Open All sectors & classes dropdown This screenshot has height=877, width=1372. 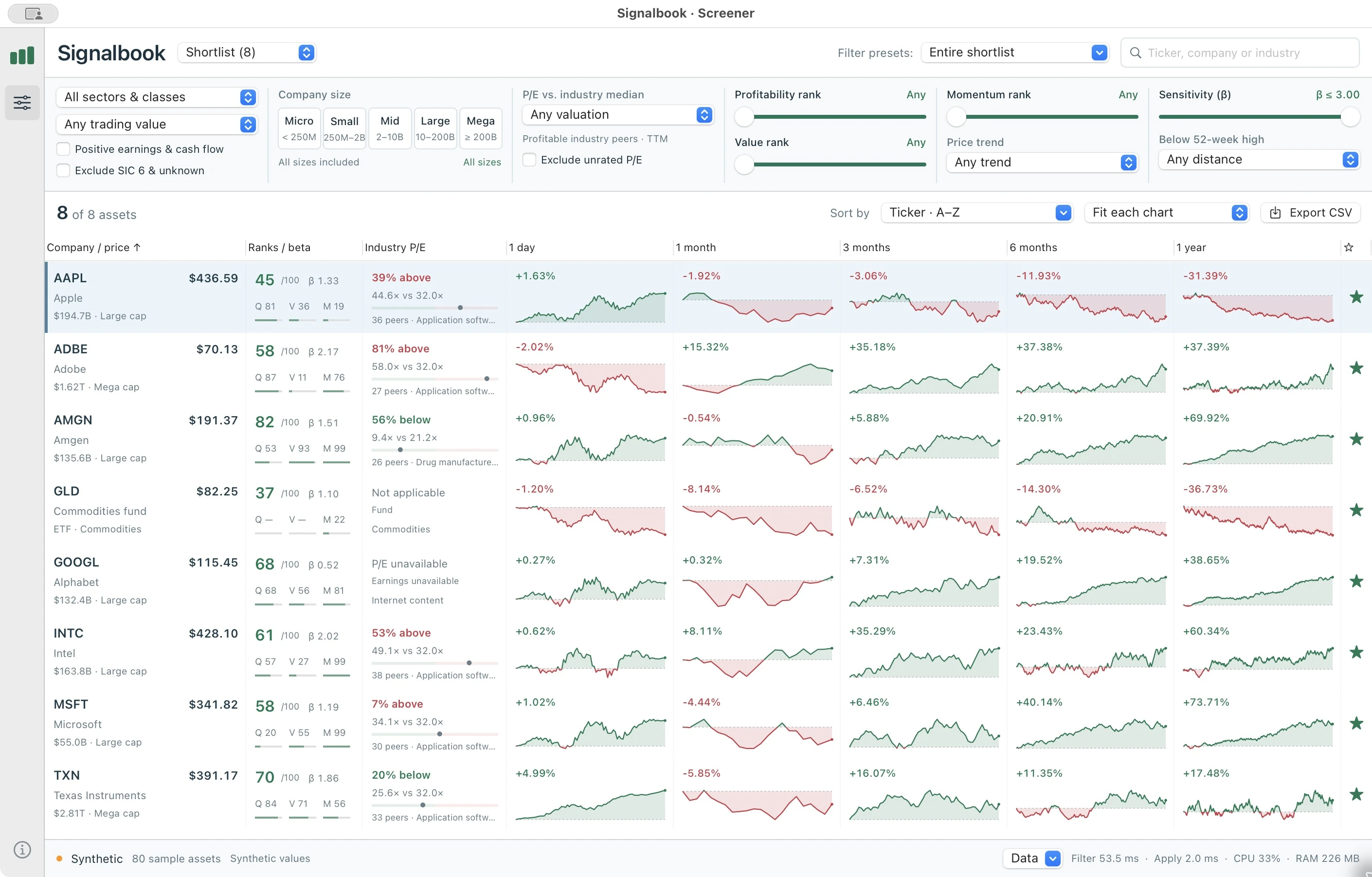(x=157, y=97)
